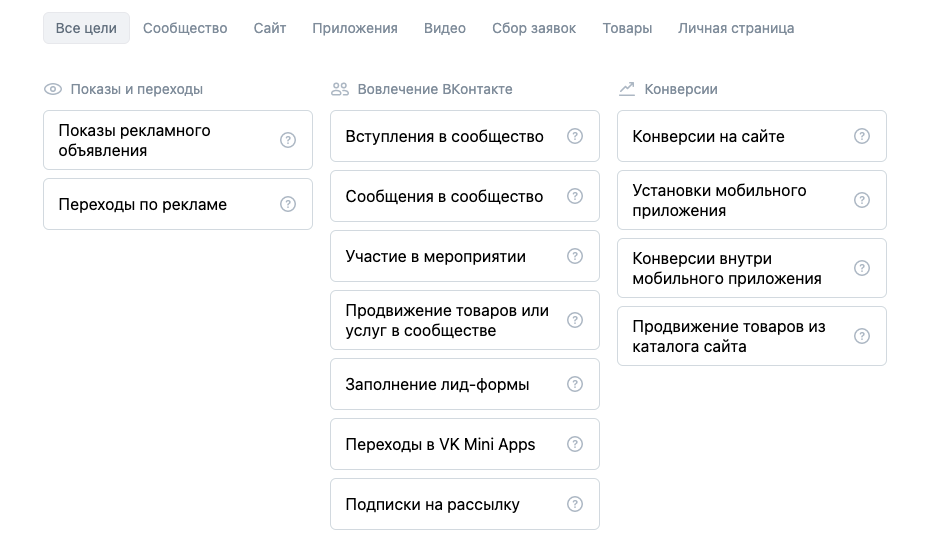
Task: Click question mark next to Конверсии на сайте
Action: [x=862, y=136]
